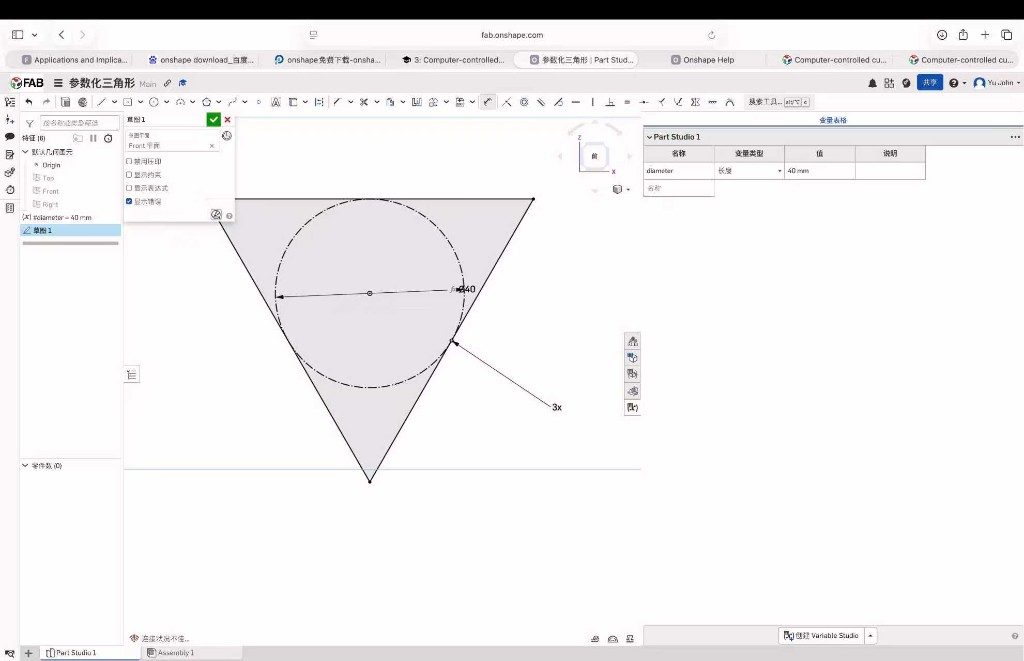Click the new variable 名称 input field
This screenshot has width=1024, height=661.
(x=679, y=188)
